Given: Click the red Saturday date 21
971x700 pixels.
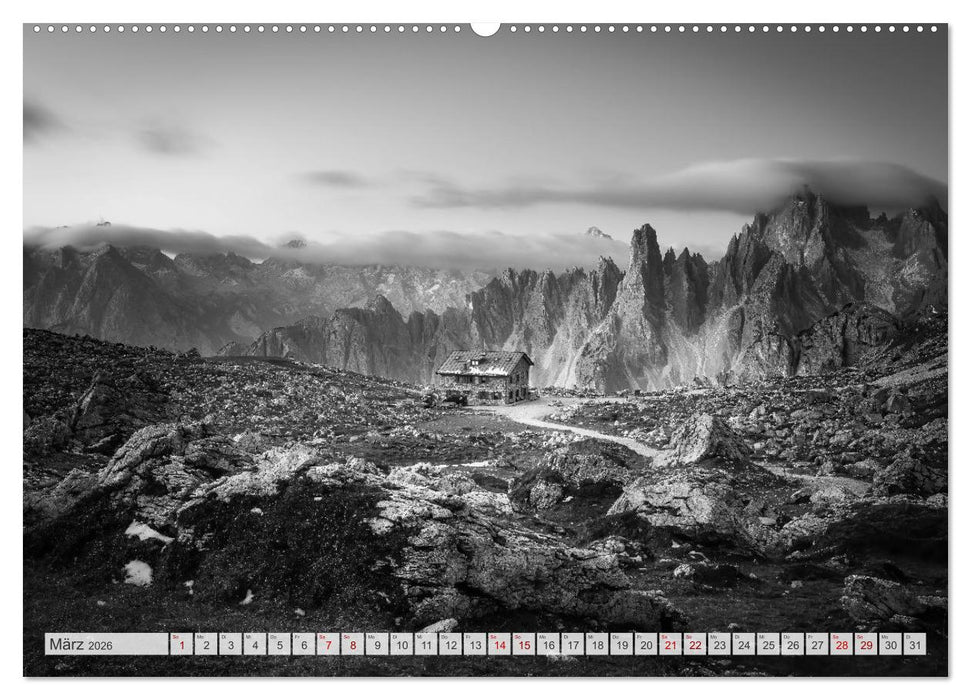Looking at the screenshot, I should click(670, 648).
